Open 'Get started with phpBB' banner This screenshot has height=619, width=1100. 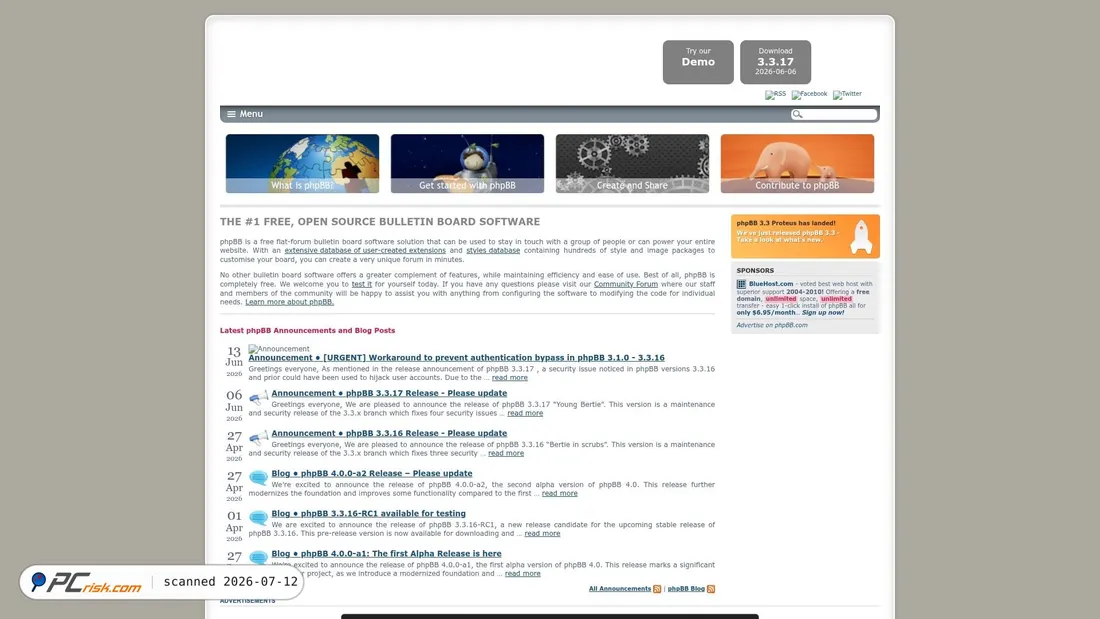point(467,164)
